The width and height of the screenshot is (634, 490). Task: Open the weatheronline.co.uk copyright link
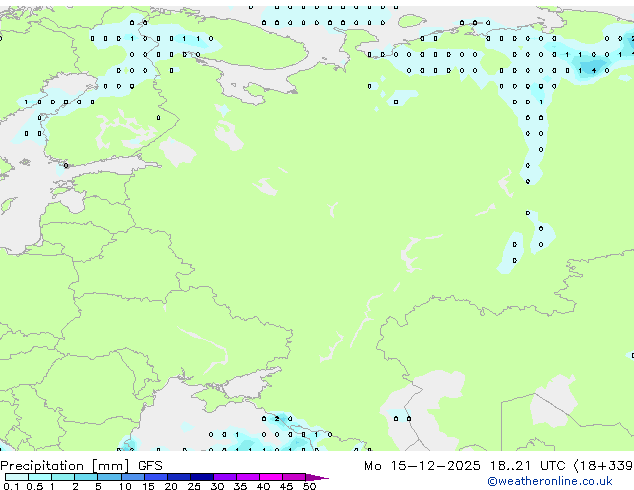549,481
